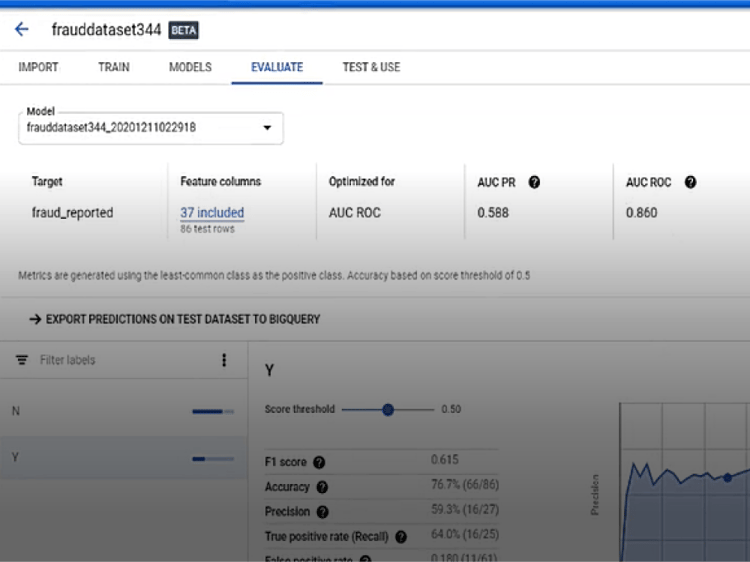Click the Optimized for AUC ROC value
Image resolution: width=750 pixels, height=562 pixels.
355,212
